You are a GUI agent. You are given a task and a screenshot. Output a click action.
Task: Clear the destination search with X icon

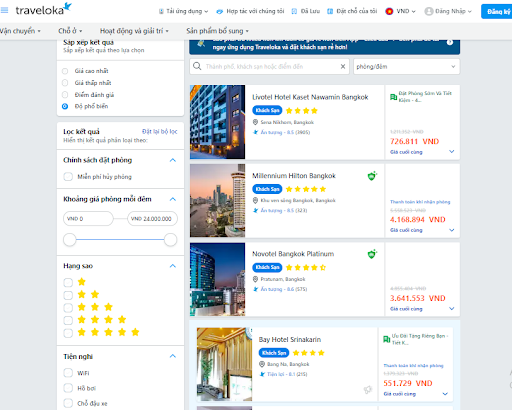(x=343, y=66)
